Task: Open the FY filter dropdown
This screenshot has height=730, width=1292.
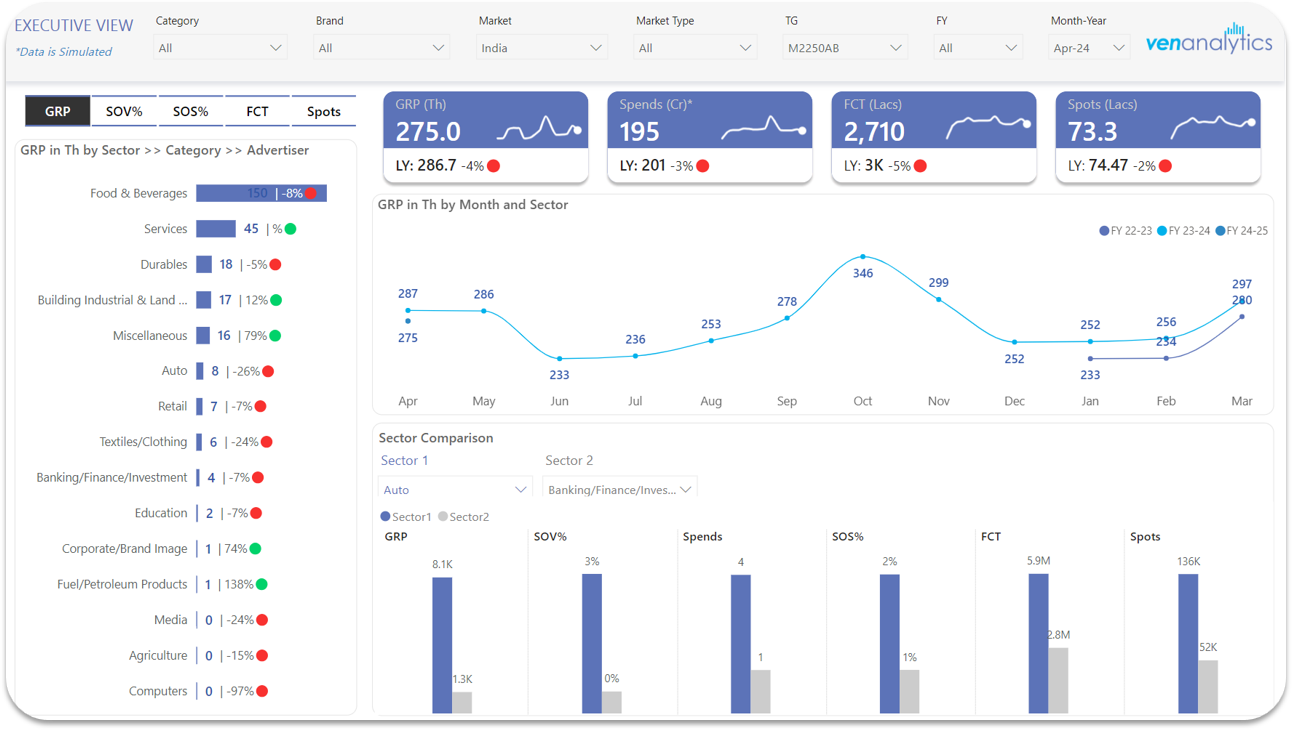Action: pyautogui.click(x=977, y=48)
